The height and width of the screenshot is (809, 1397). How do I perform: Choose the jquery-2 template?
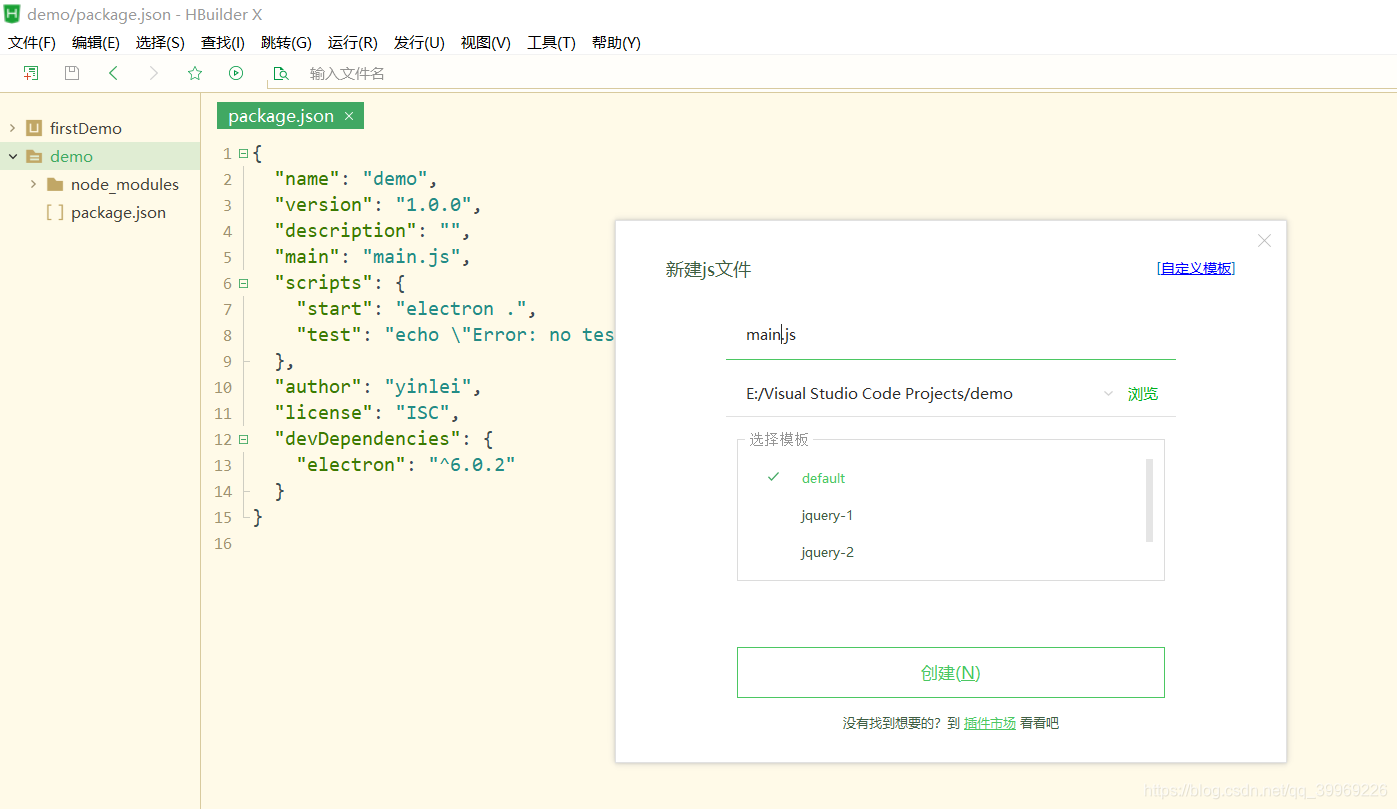click(827, 552)
